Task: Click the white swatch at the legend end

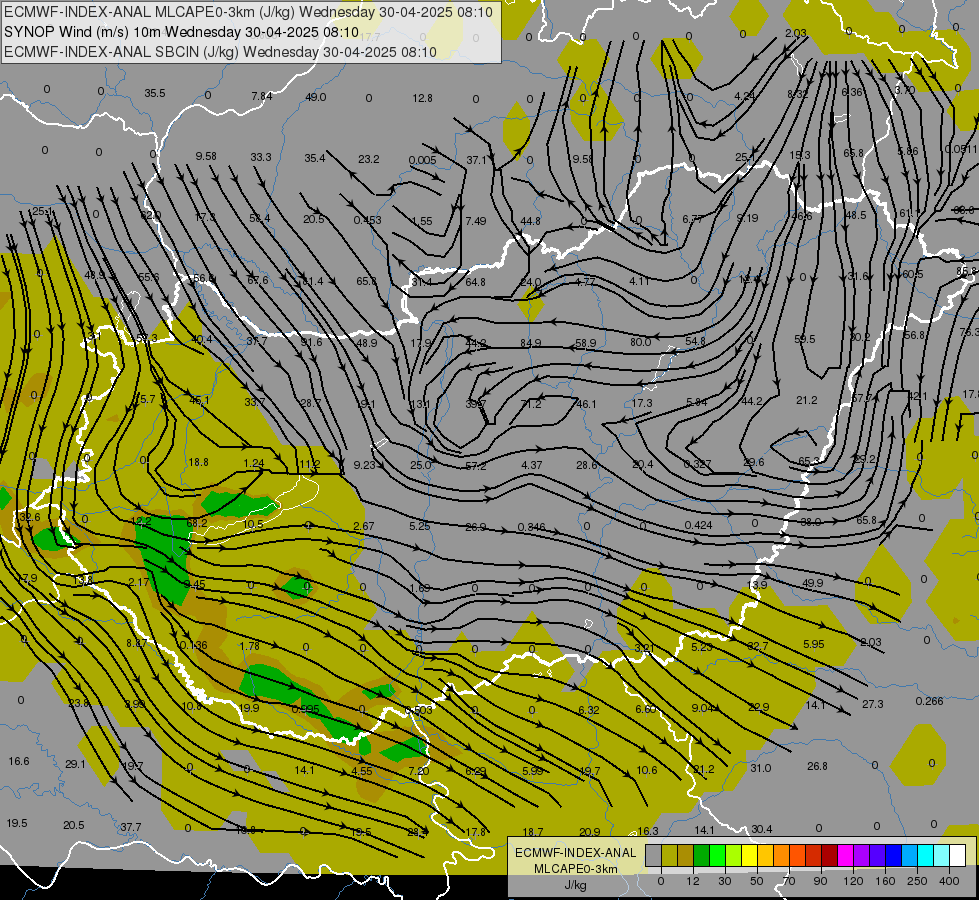Action: pyautogui.click(x=957, y=856)
